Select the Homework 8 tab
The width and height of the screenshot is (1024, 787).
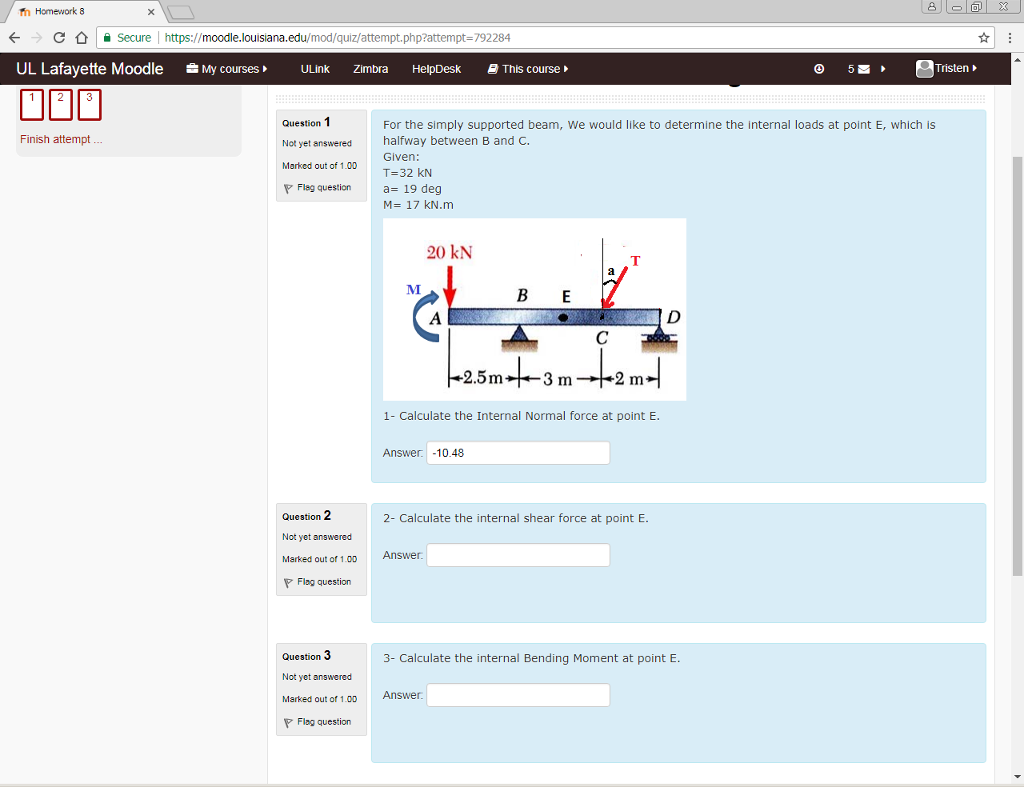click(85, 12)
